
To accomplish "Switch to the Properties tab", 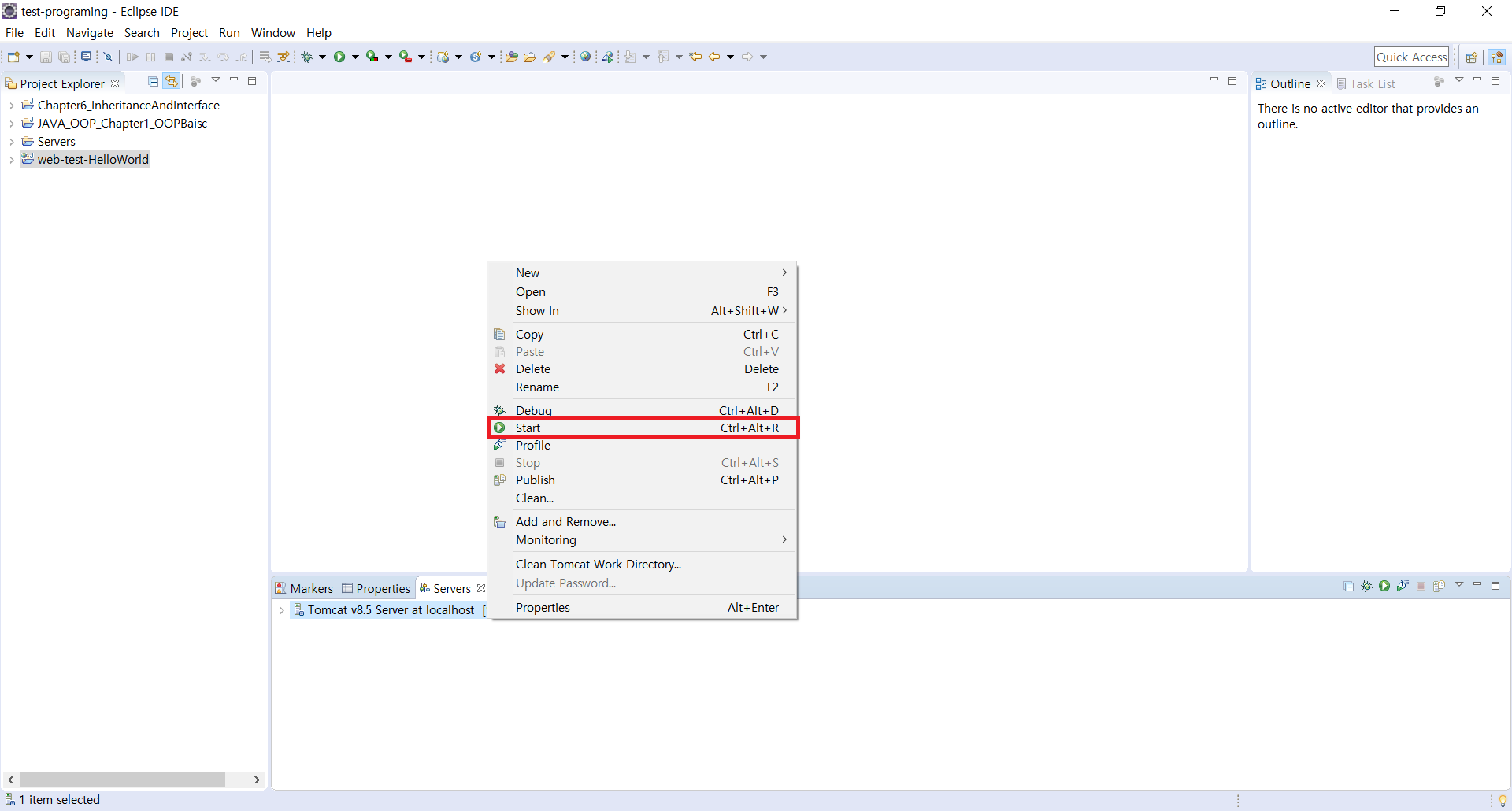I will pos(376,589).
